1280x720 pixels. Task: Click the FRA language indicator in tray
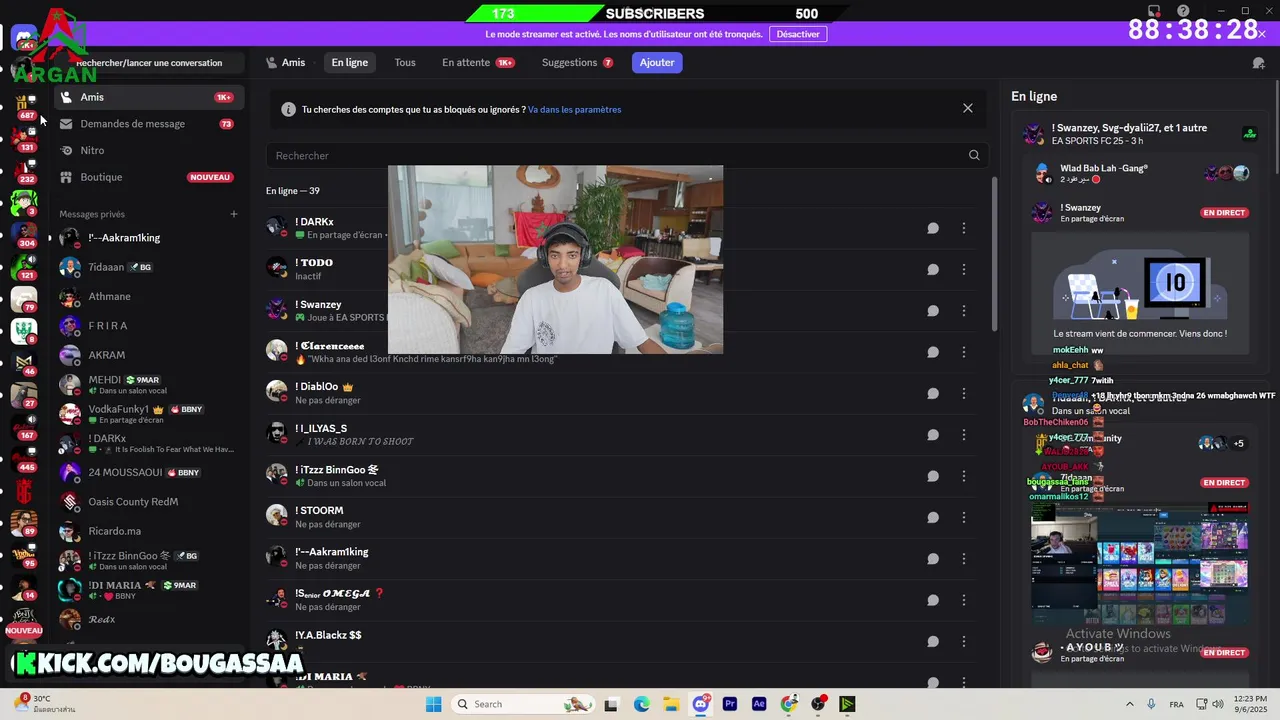tap(1177, 704)
